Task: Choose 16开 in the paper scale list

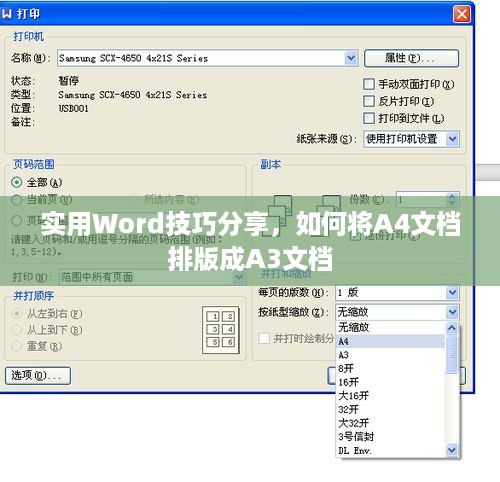Action: pyautogui.click(x=390, y=382)
